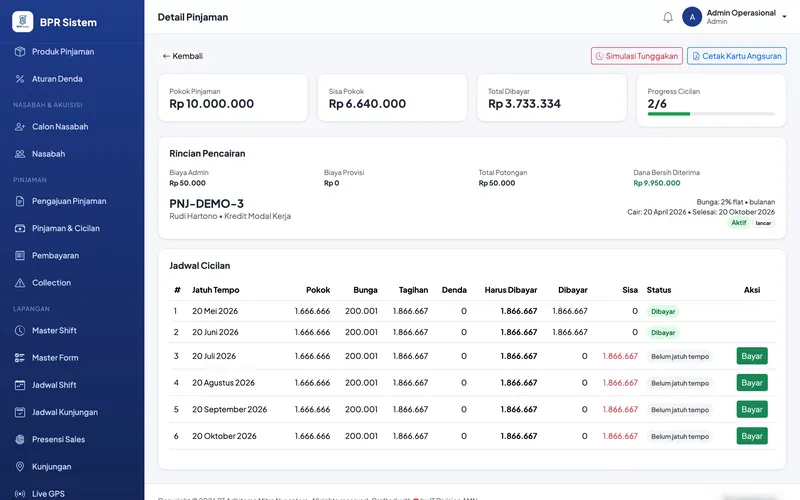Click Sisa Pokok value Rp 6.640.000

click(367, 104)
